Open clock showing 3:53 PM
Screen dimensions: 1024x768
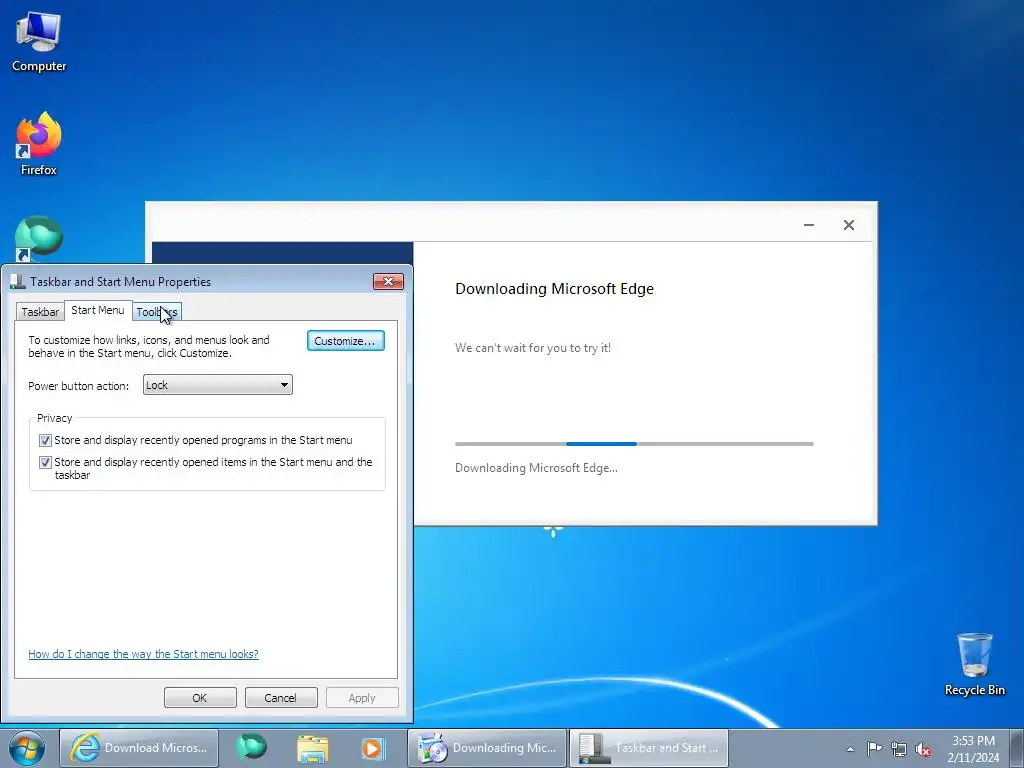(x=973, y=748)
